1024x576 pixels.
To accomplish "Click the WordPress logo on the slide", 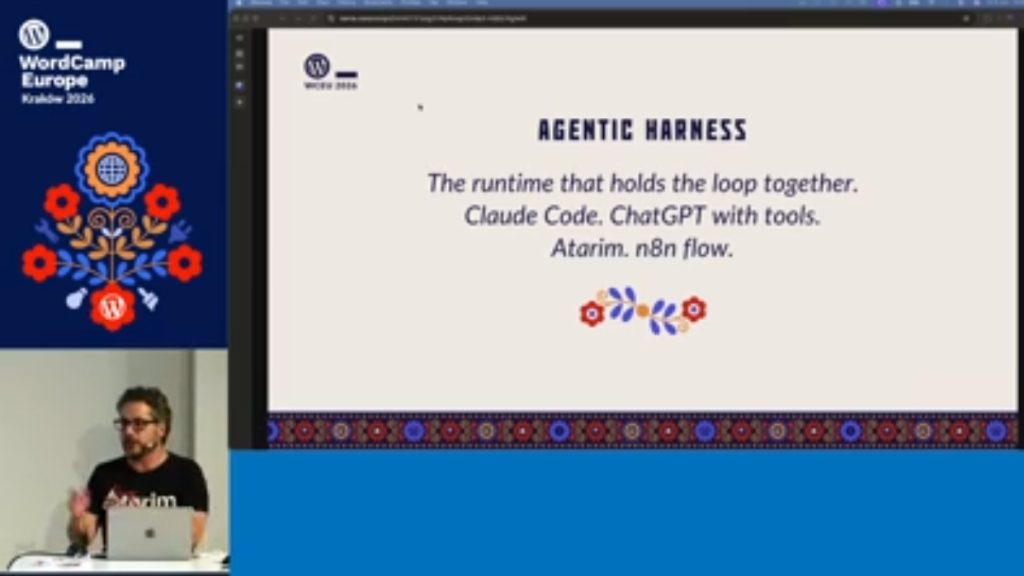I will pos(317,66).
